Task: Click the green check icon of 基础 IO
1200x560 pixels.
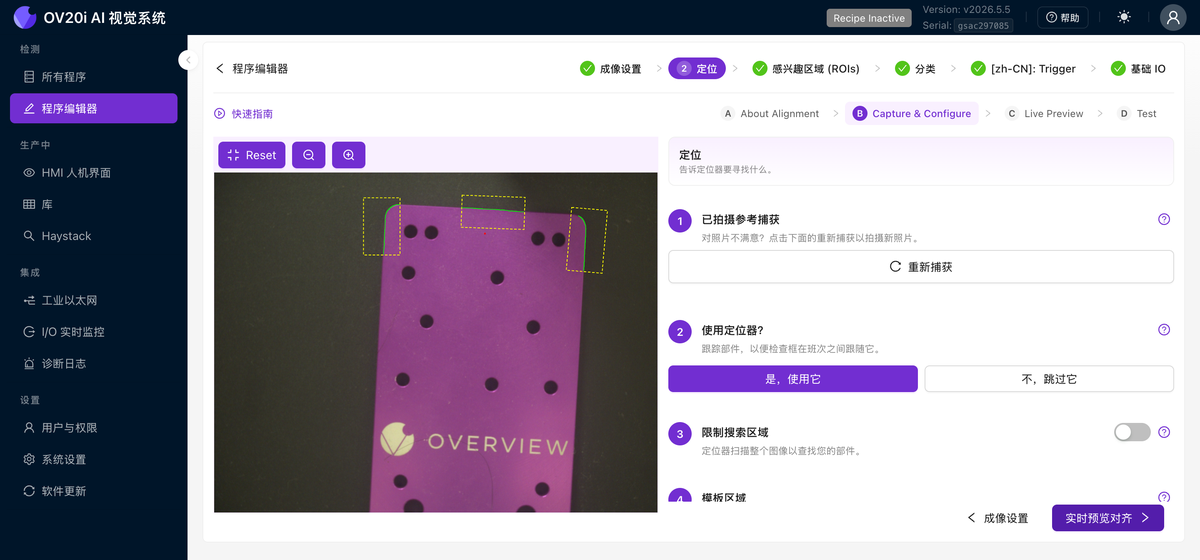Action: coord(1118,69)
